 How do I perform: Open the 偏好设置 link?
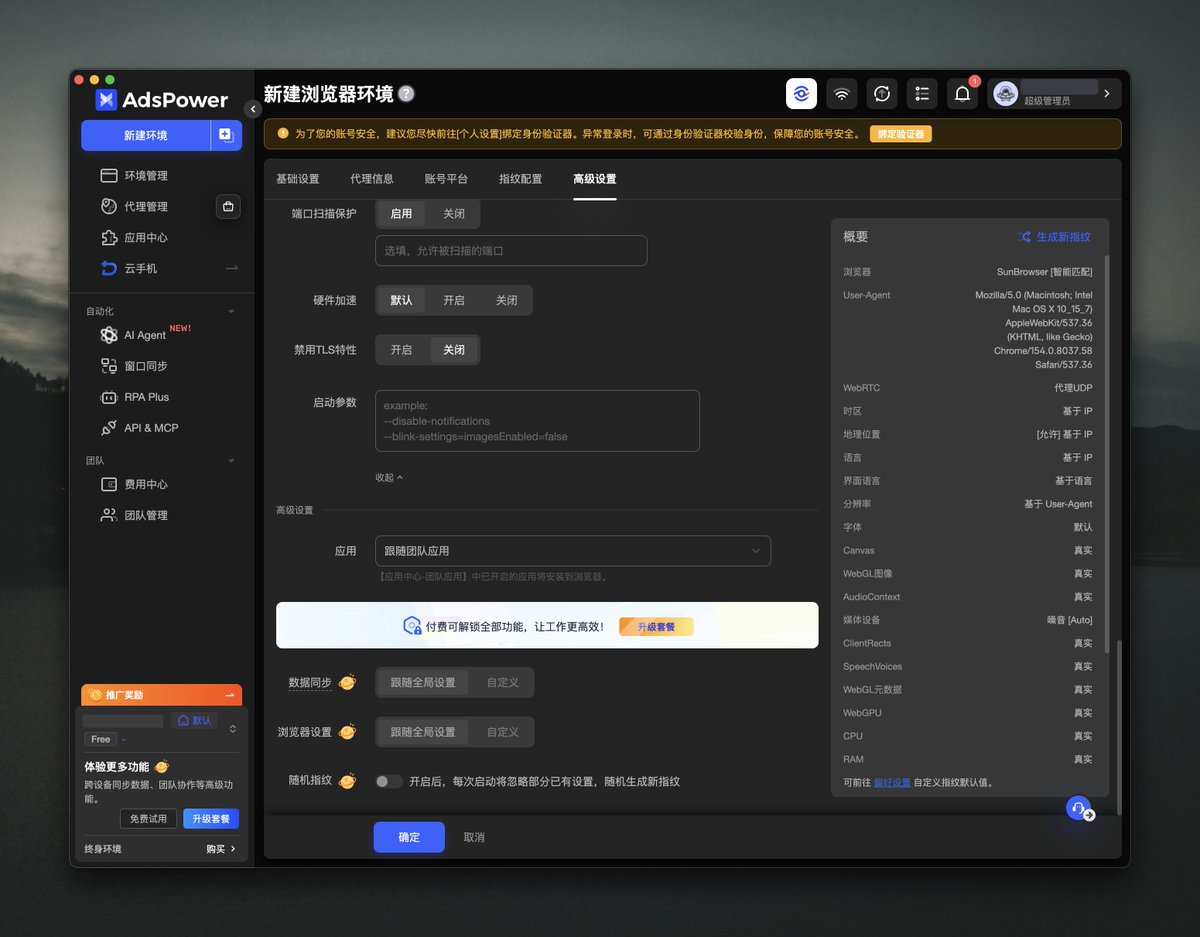892,782
